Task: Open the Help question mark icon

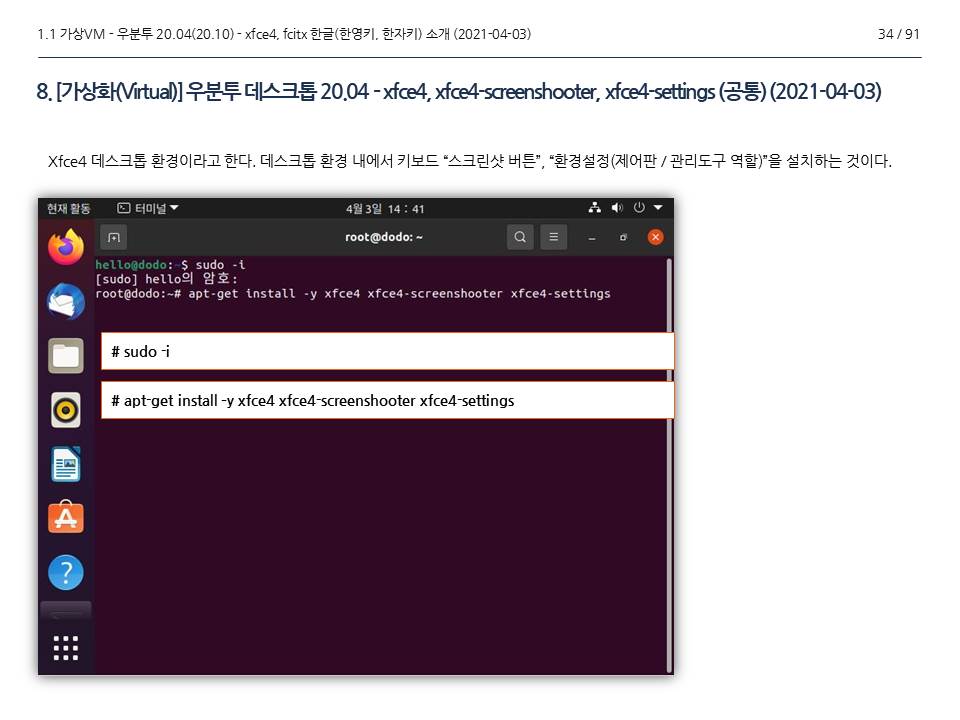Action: point(66,572)
